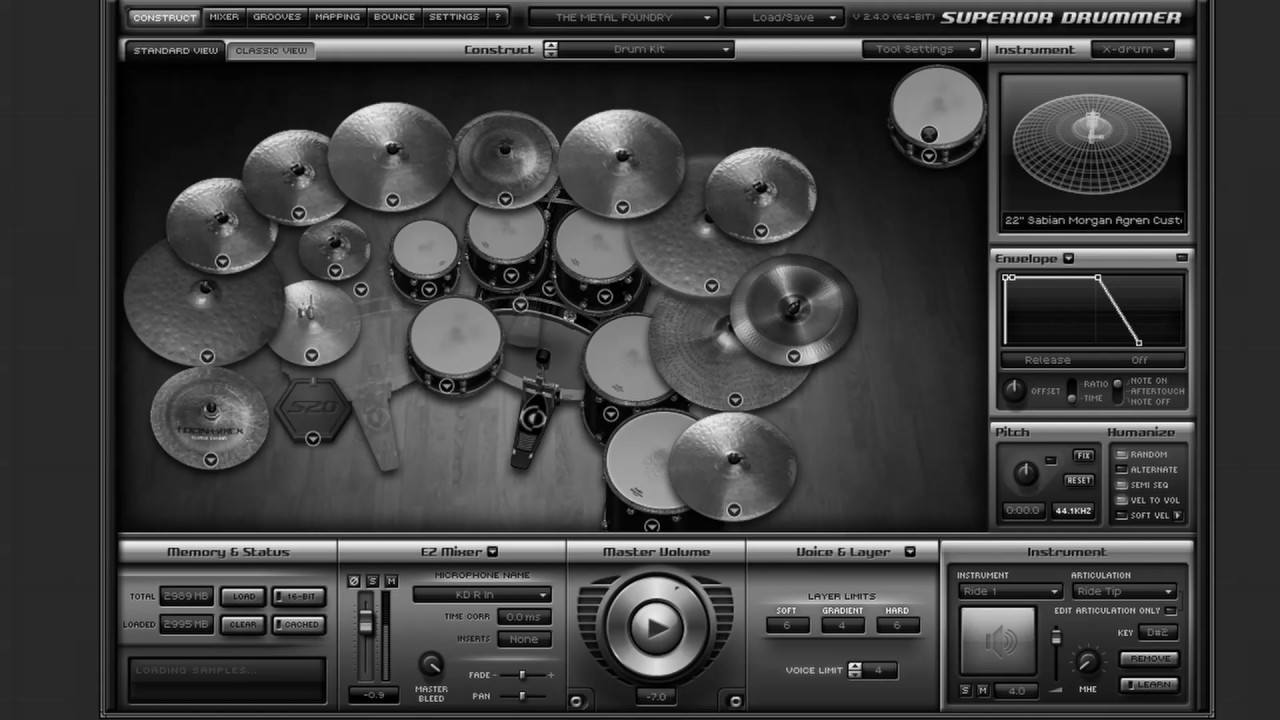This screenshot has width=1280, height=720.
Task: Mute the selected instrument with M button
Action: coord(983,691)
